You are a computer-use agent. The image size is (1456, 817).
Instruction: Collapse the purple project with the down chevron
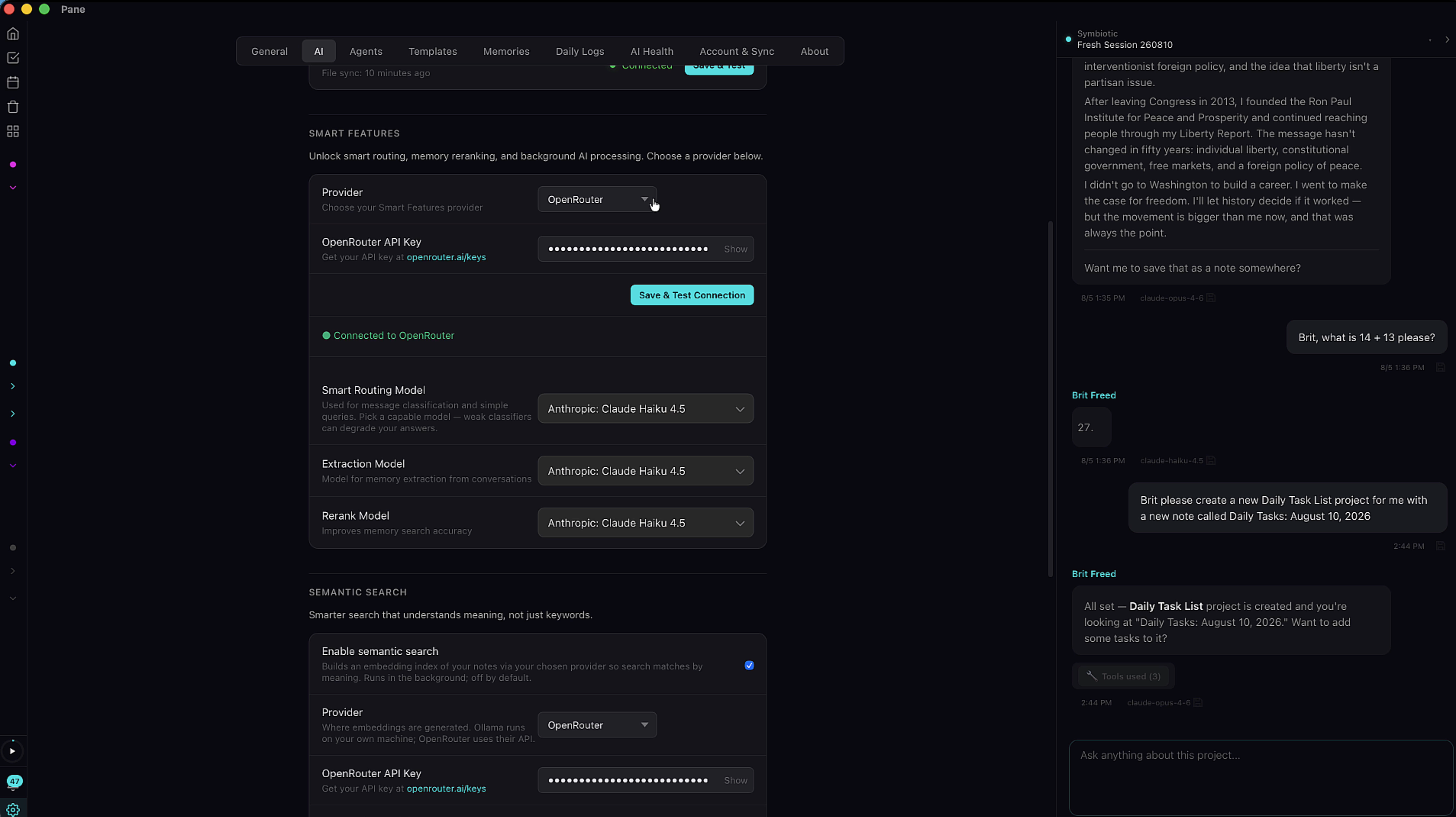13,466
